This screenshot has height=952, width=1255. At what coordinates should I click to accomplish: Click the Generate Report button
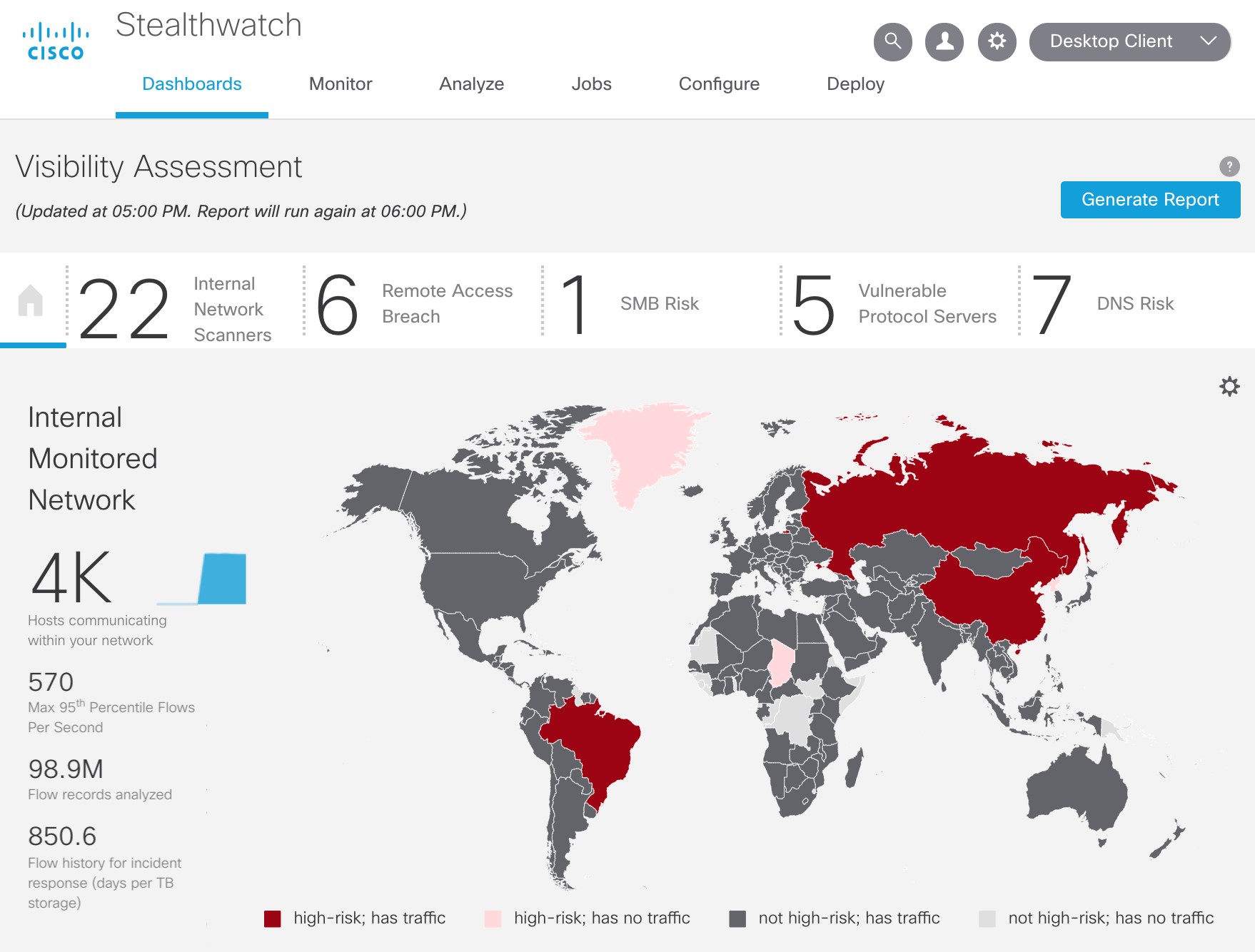pos(1149,200)
